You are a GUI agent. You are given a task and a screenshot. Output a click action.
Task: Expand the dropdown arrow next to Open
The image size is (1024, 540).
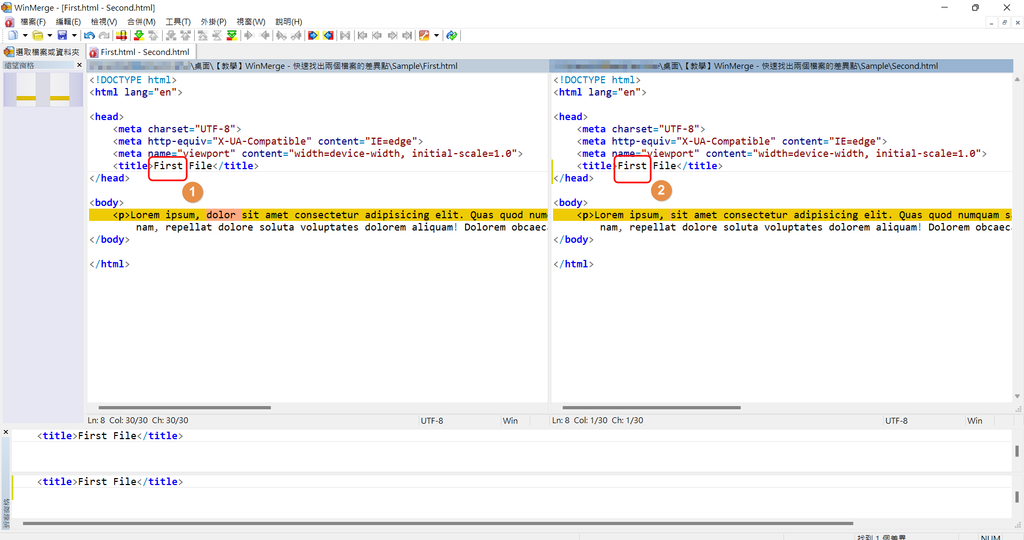(49, 35)
